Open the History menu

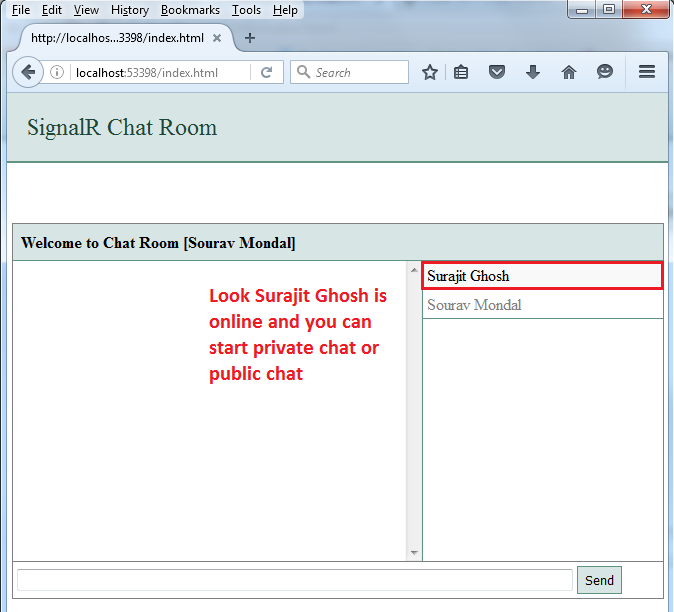pyautogui.click(x=130, y=10)
